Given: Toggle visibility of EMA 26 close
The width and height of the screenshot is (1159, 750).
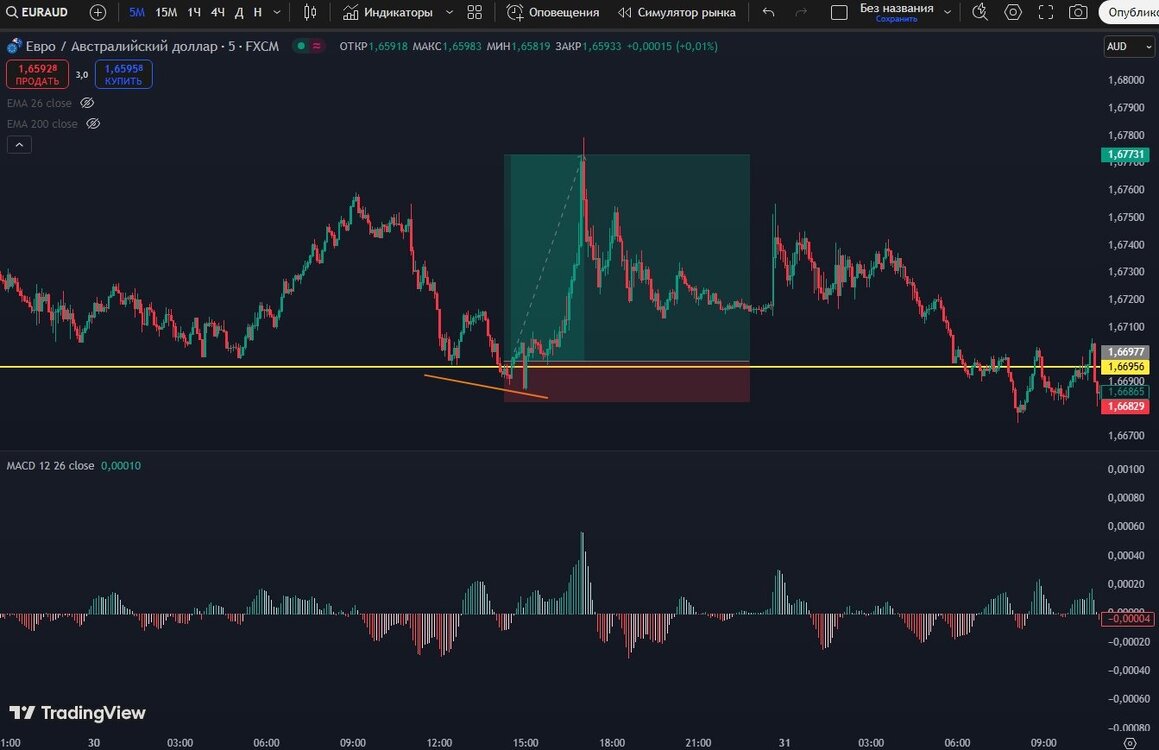Looking at the screenshot, I should coord(87,103).
